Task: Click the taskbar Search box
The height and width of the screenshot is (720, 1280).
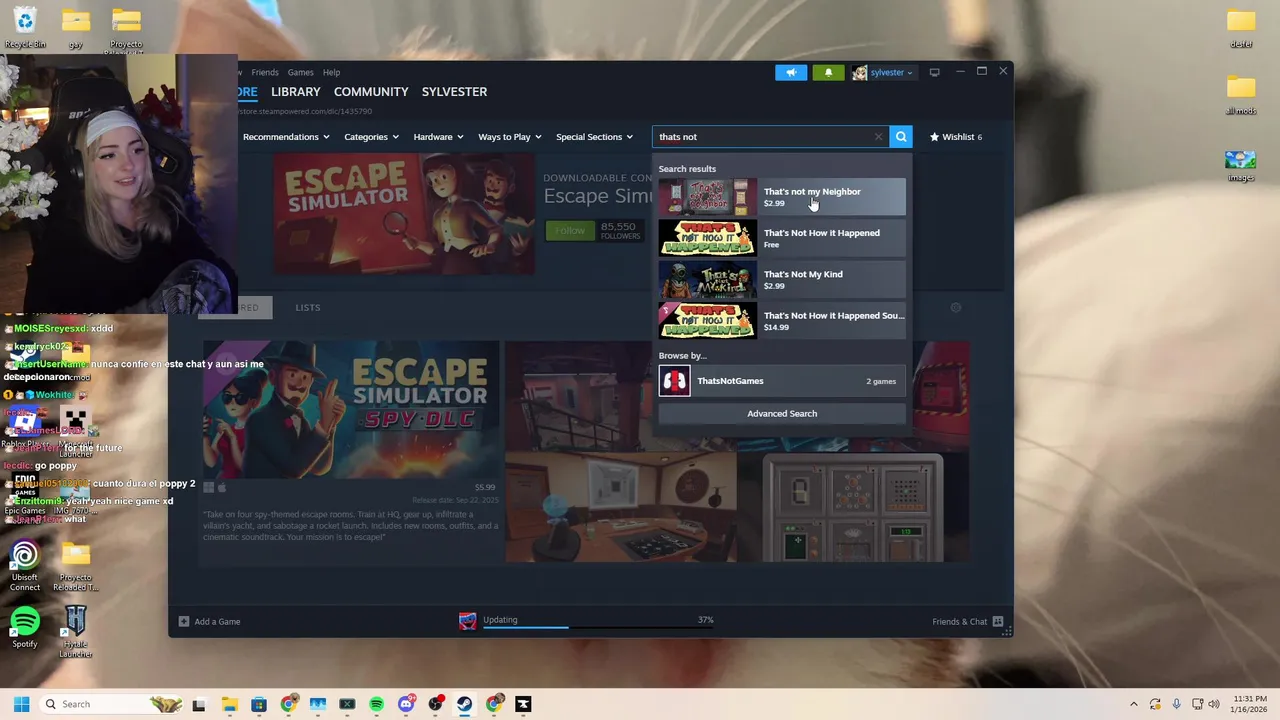Action: coord(112,704)
